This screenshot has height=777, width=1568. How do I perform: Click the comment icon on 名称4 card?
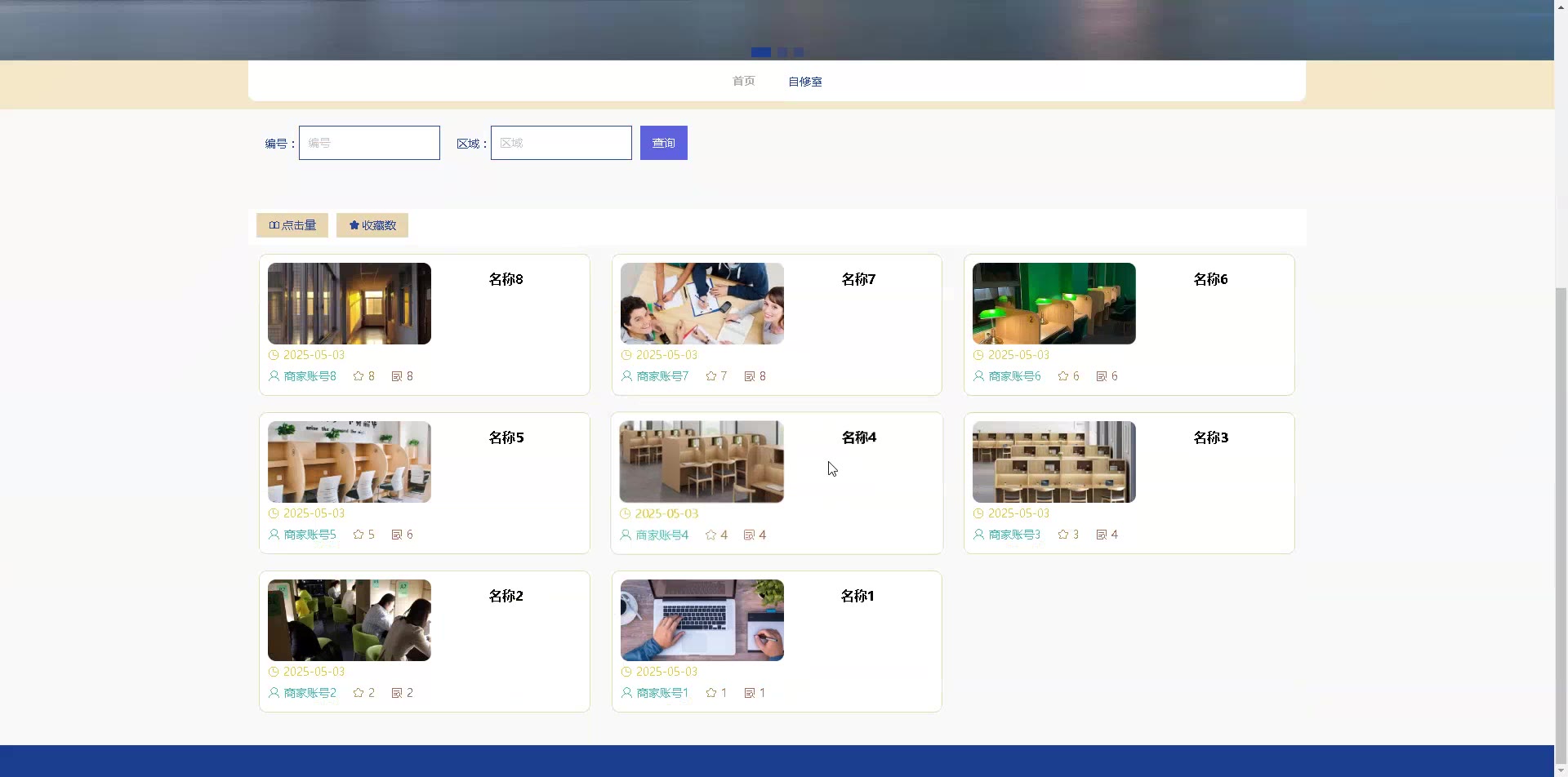coord(749,535)
